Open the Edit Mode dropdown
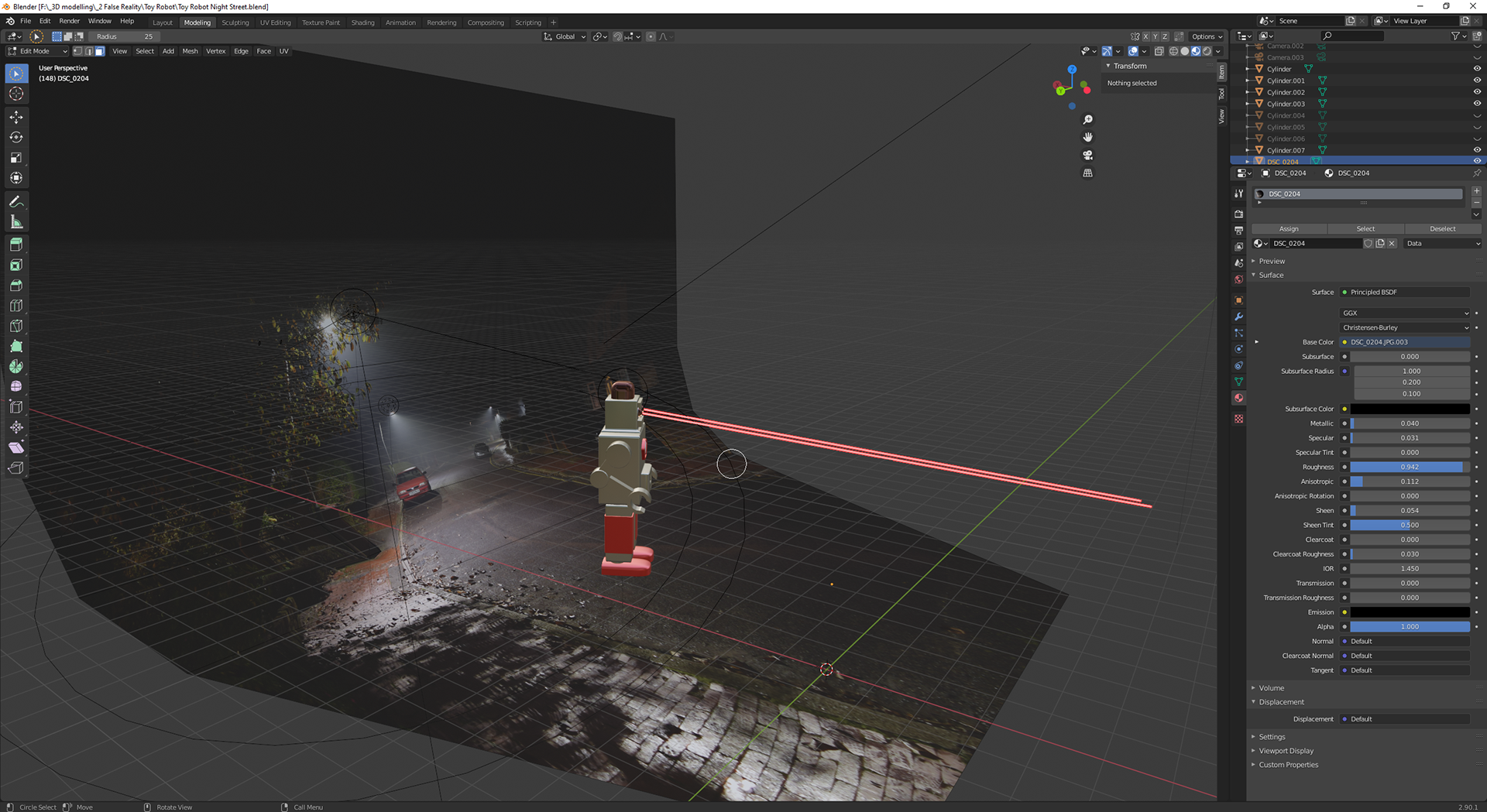The width and height of the screenshot is (1487, 812). 37,51
